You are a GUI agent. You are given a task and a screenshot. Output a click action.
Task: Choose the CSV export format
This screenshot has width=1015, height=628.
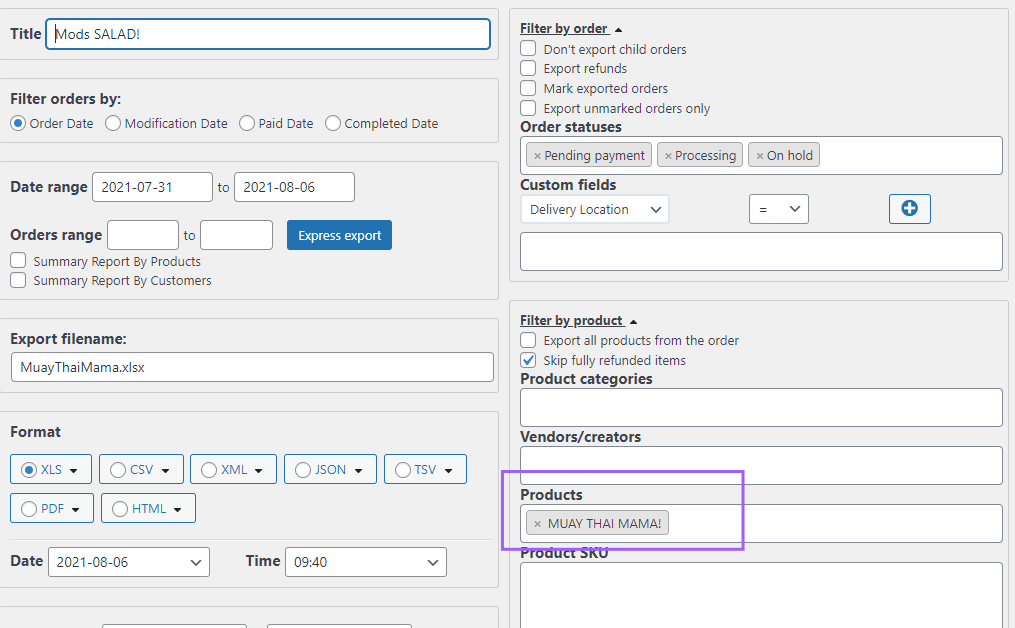[x=118, y=469]
